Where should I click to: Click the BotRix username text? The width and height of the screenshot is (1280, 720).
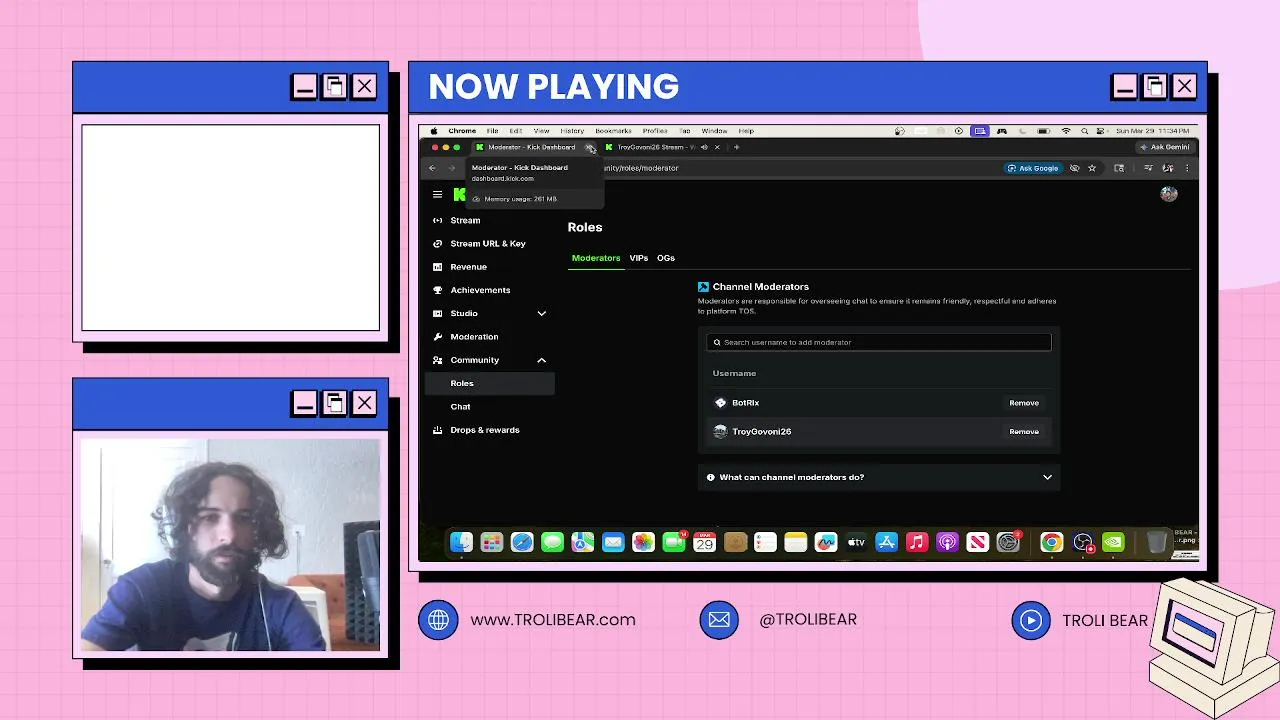[746, 403]
